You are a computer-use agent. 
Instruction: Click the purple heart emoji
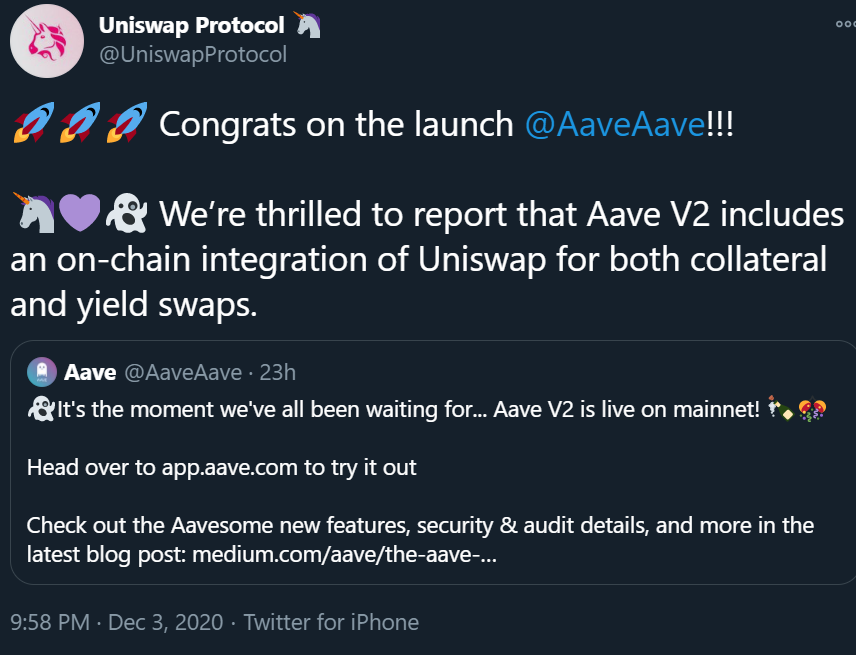point(80,213)
